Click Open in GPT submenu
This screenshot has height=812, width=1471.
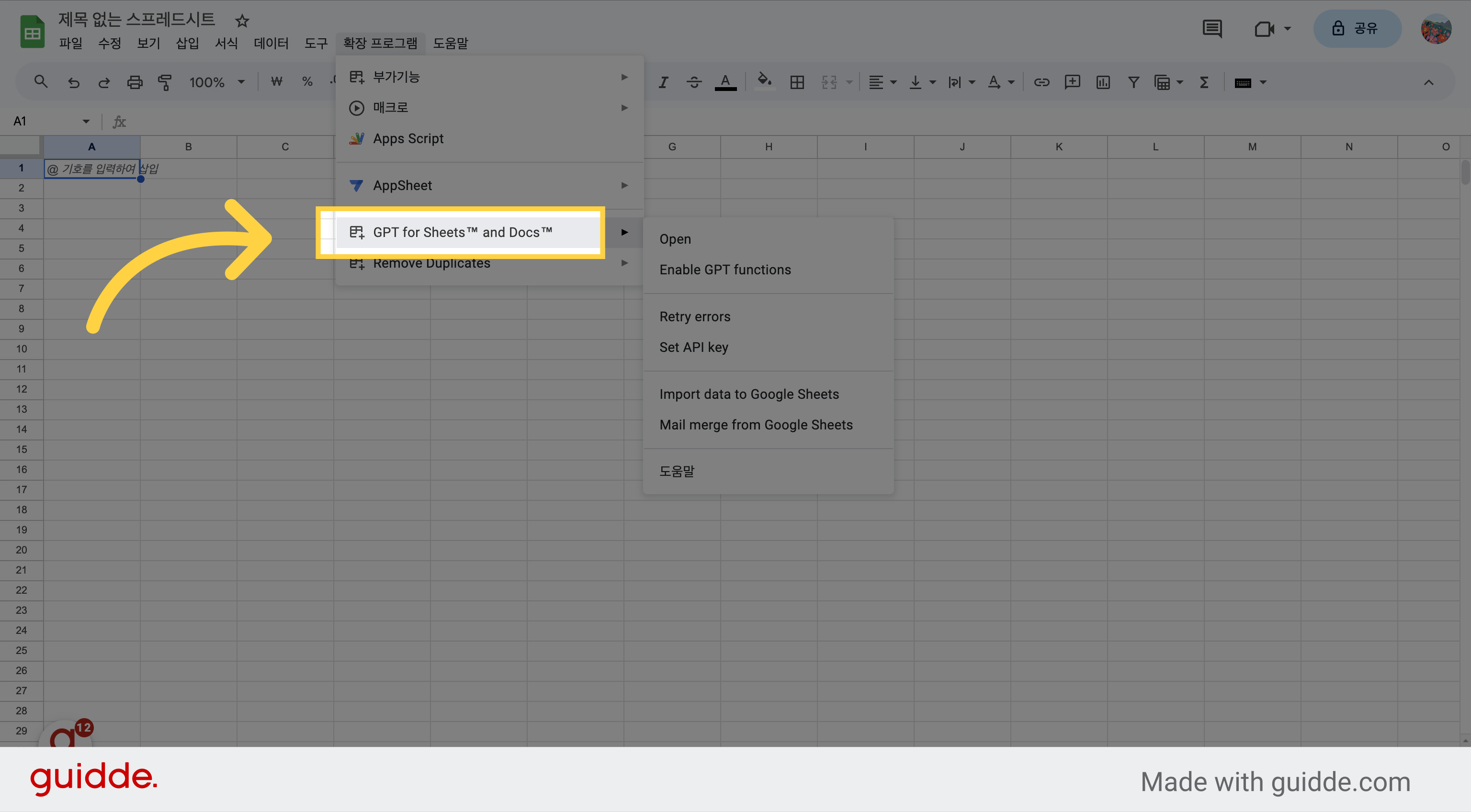768,239
